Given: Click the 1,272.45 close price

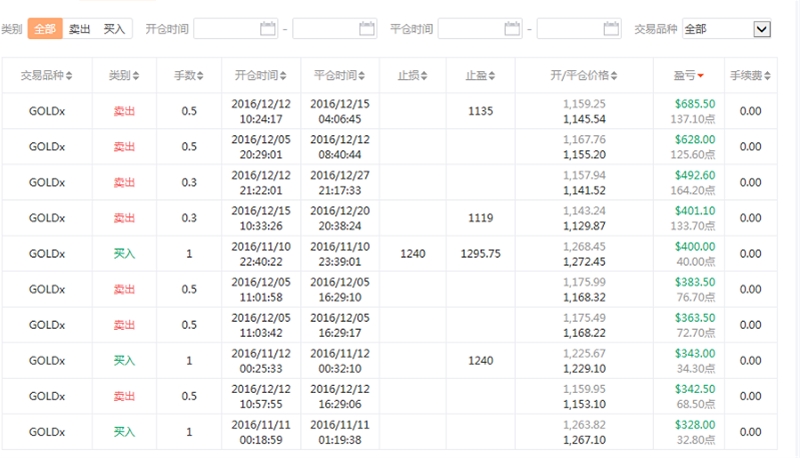Looking at the screenshot, I should pyautogui.click(x=584, y=262).
